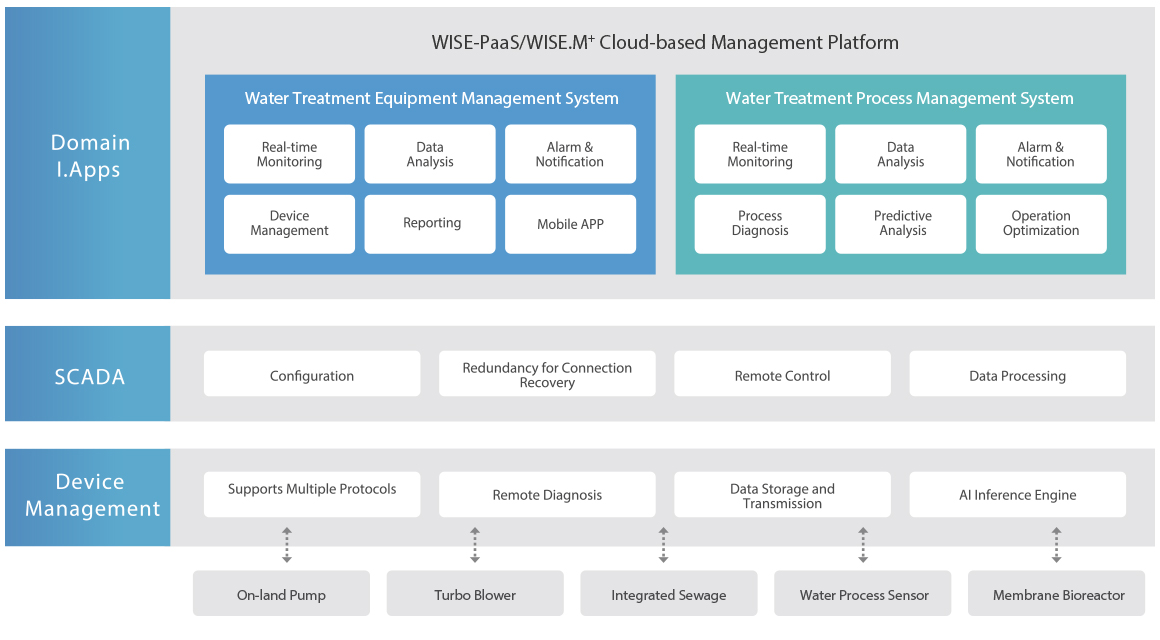
Task: Click the dotted arrow above Integrated Sewage
Action: (664, 545)
